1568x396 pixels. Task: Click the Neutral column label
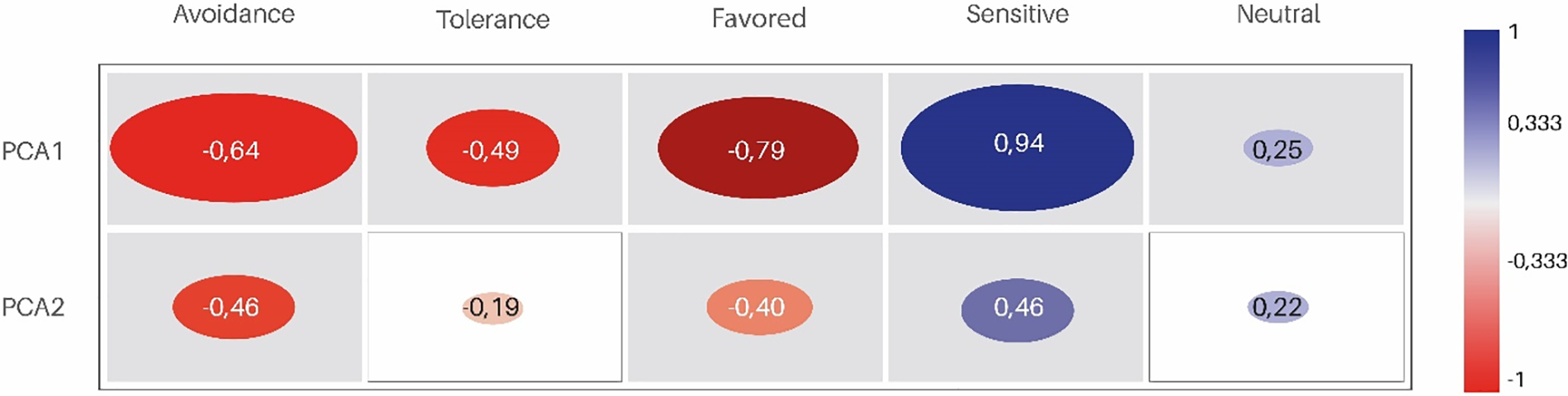click(1278, 14)
